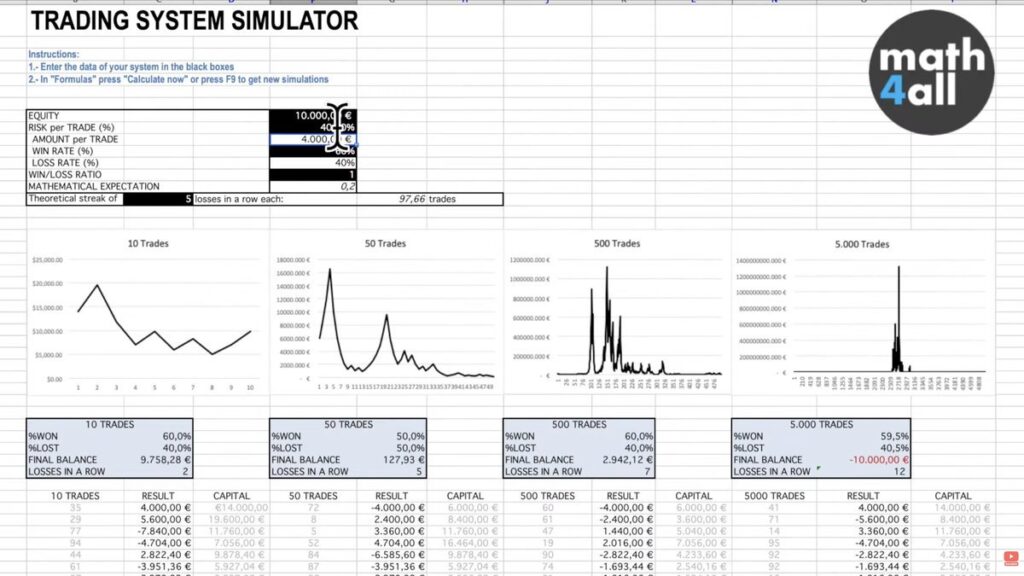Screen dimensions: 1024x576
Task: Click the theoretical streak losses input box
Action: tap(157, 199)
